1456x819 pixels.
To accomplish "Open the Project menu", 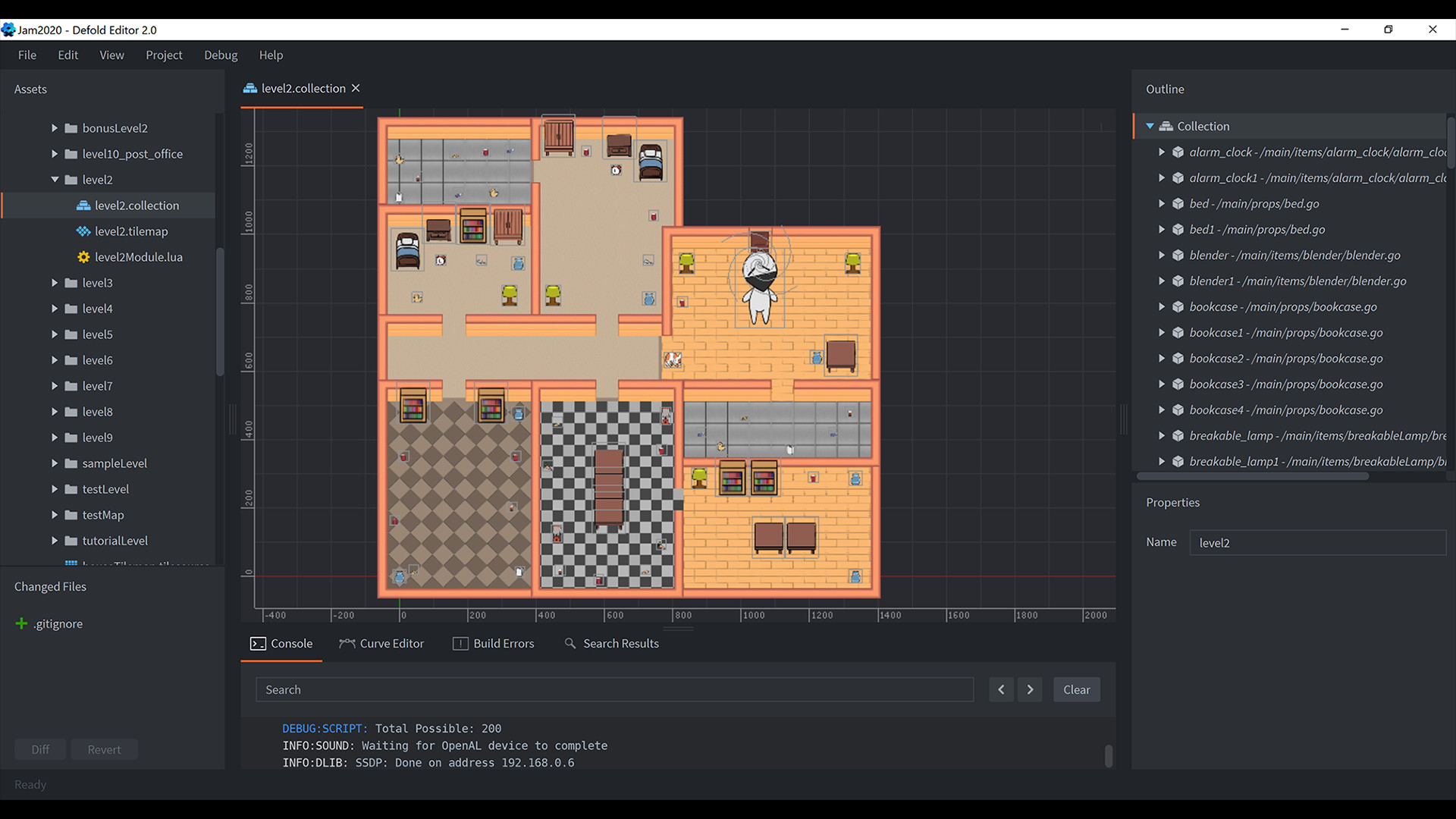I will 164,55.
